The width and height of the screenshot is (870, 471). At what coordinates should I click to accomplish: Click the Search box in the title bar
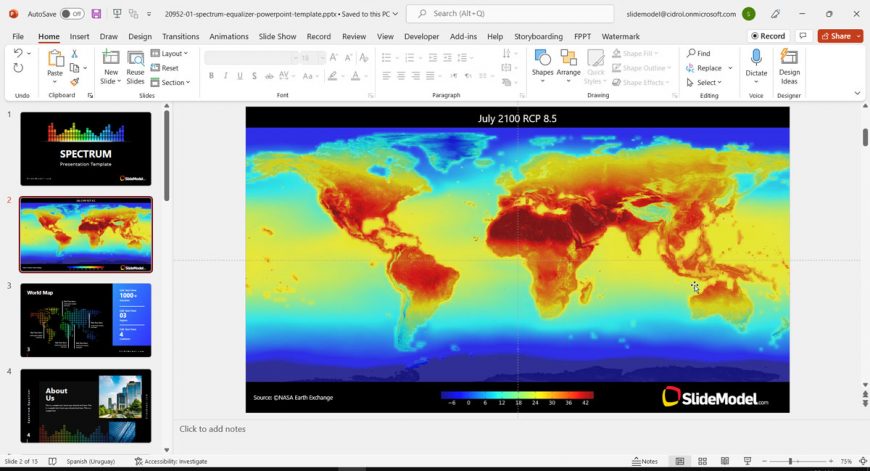(510, 13)
